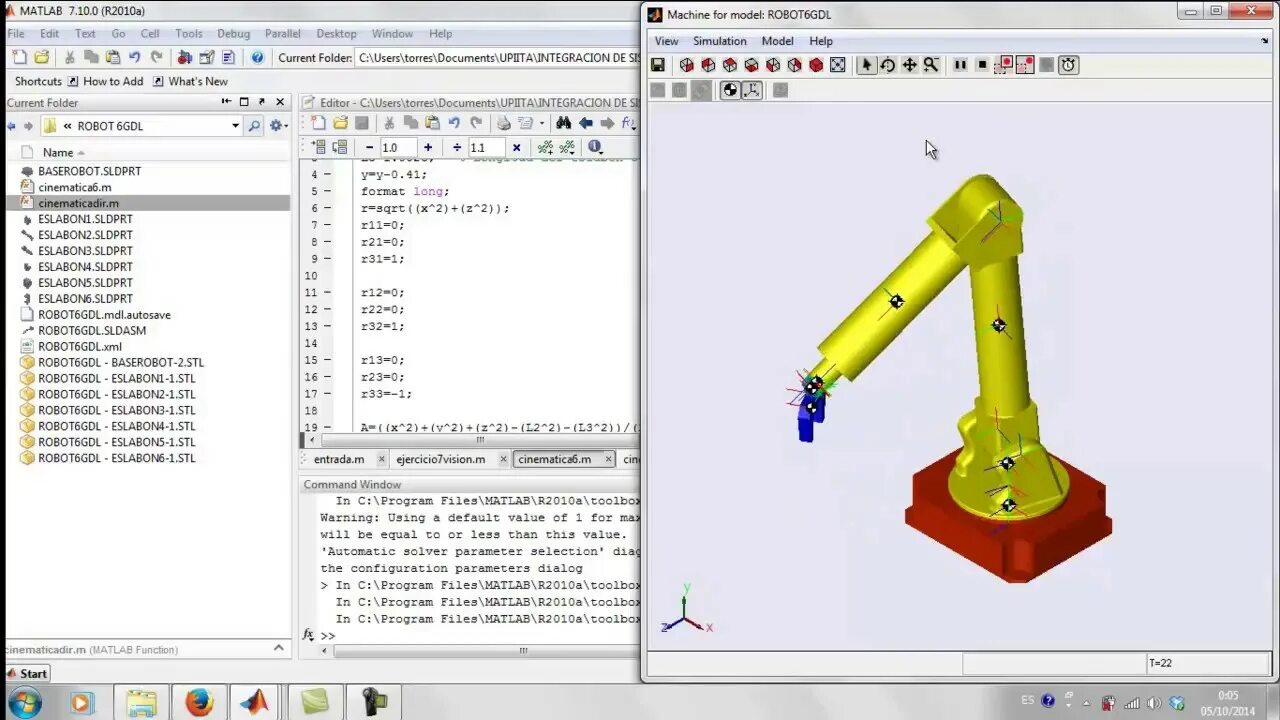The height and width of the screenshot is (720, 1280).
Task: Toggle center of gravity display icon
Action: [x=730, y=90]
